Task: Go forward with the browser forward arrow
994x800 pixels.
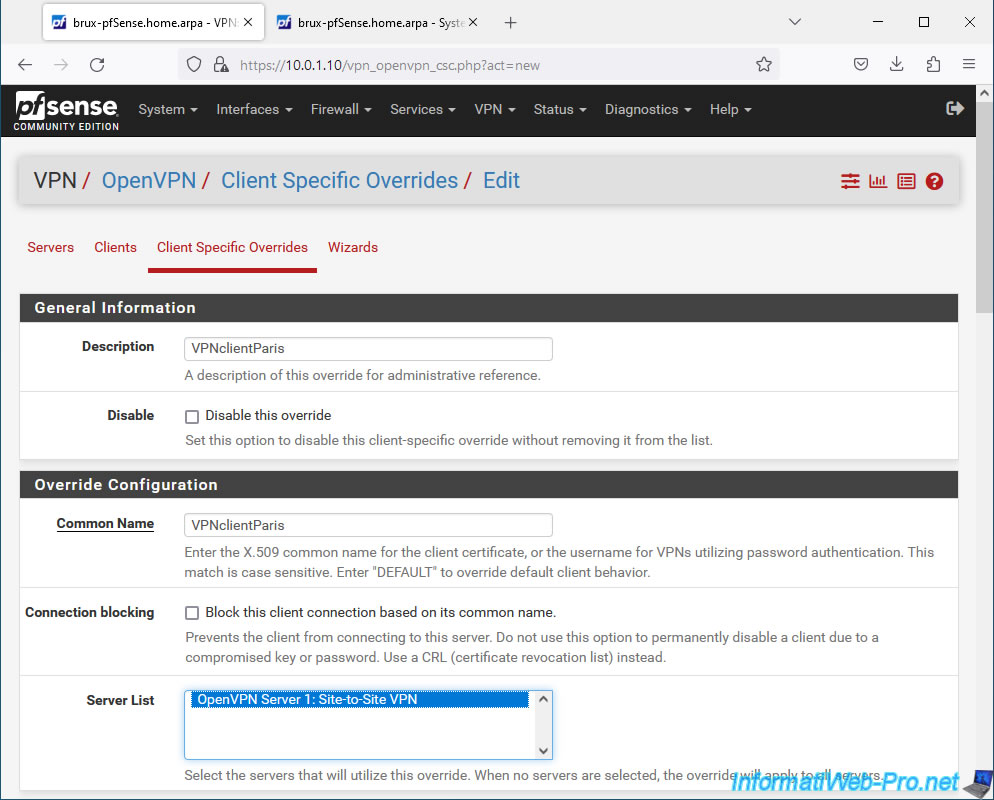Action: point(61,65)
